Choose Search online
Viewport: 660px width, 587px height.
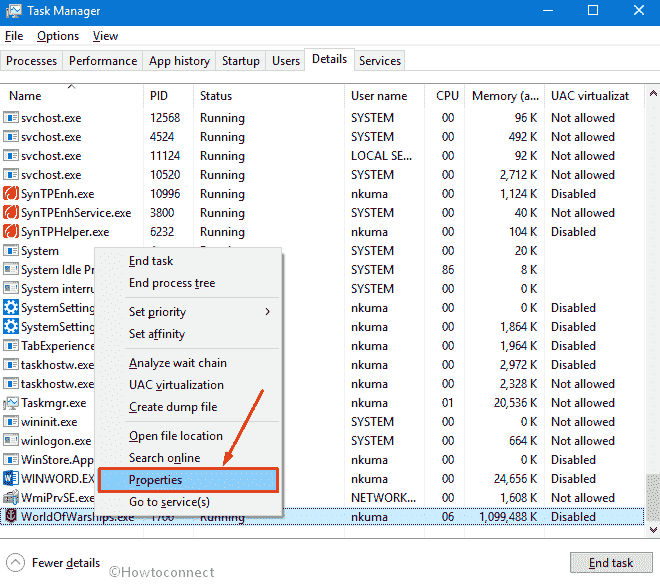tap(189, 458)
